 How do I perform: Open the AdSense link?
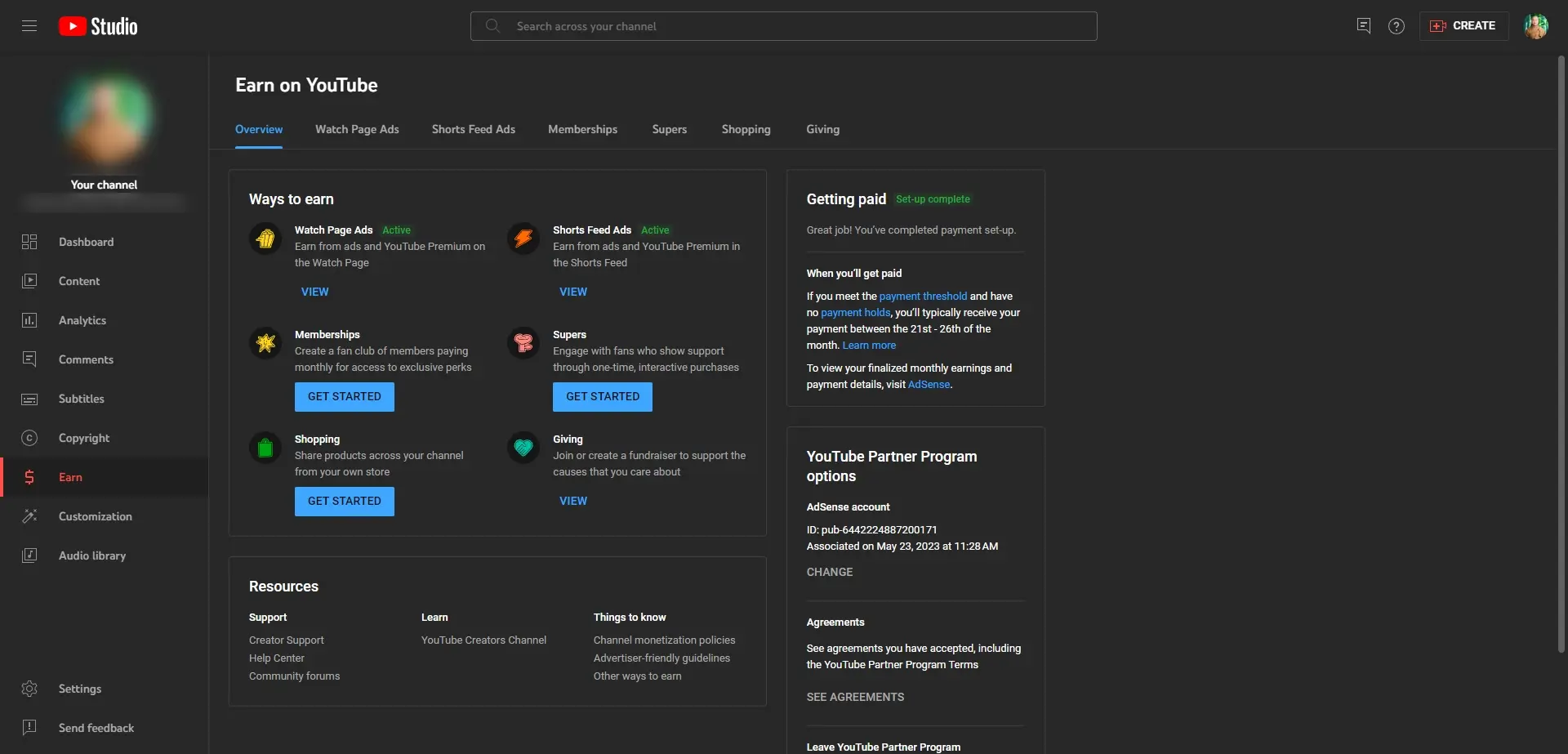[x=929, y=385]
